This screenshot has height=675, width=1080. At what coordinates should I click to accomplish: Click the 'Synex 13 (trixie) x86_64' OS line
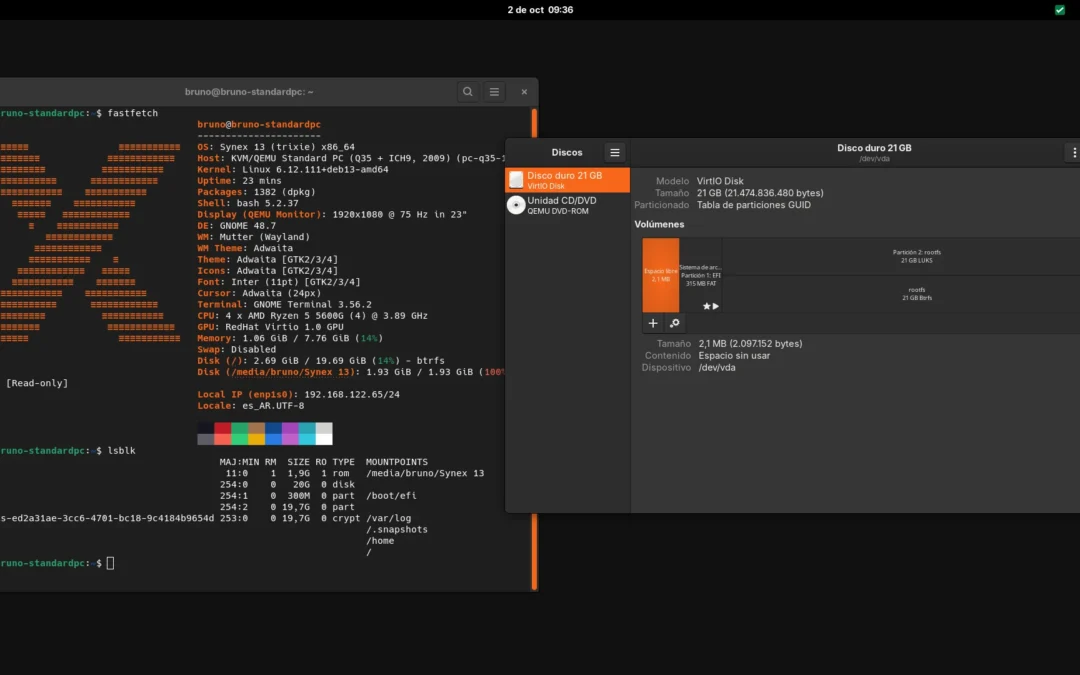click(287, 147)
